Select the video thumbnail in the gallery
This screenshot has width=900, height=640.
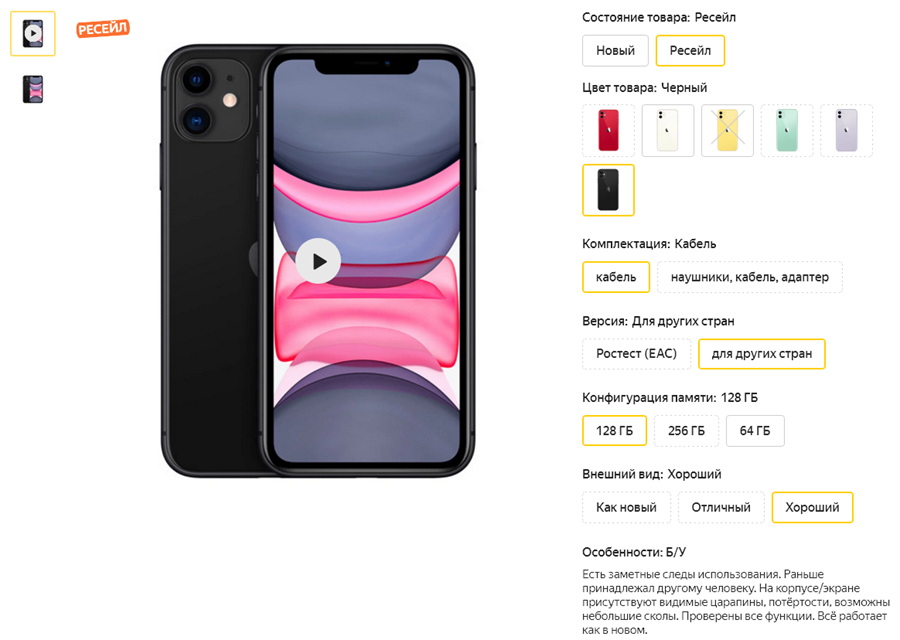pyautogui.click(x=33, y=33)
